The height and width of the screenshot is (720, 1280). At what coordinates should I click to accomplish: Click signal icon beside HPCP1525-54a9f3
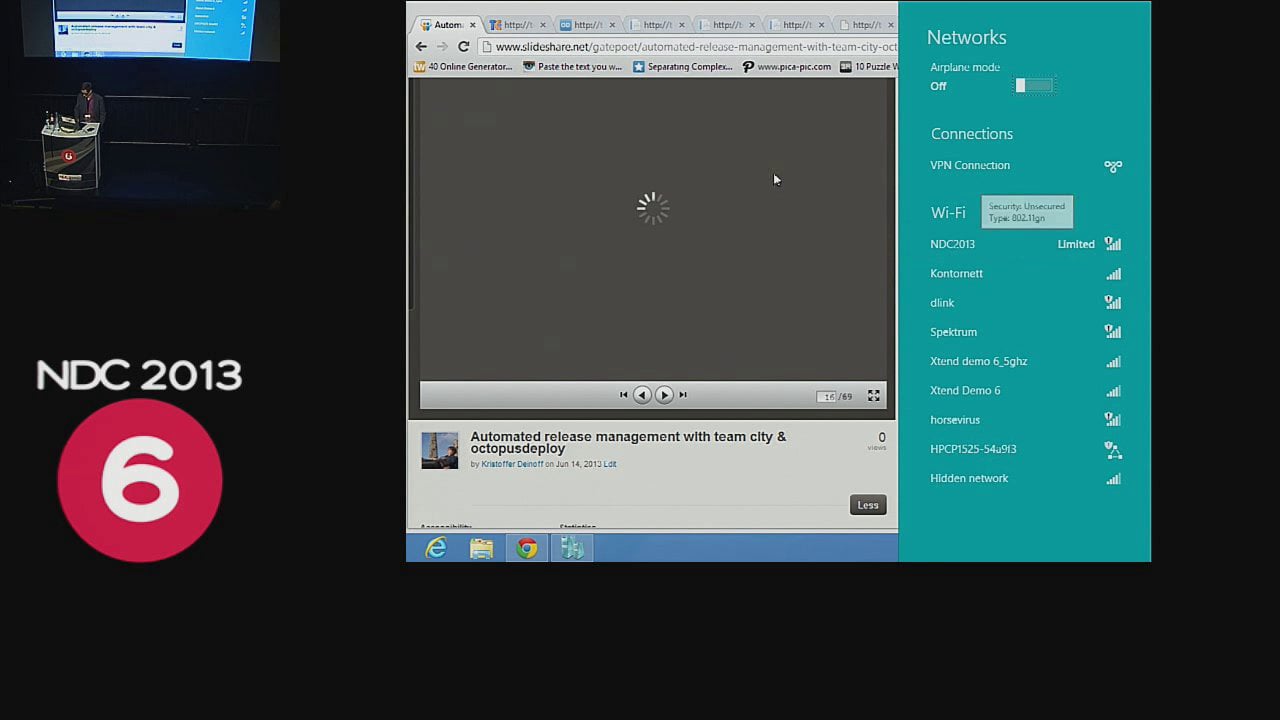[1113, 450]
